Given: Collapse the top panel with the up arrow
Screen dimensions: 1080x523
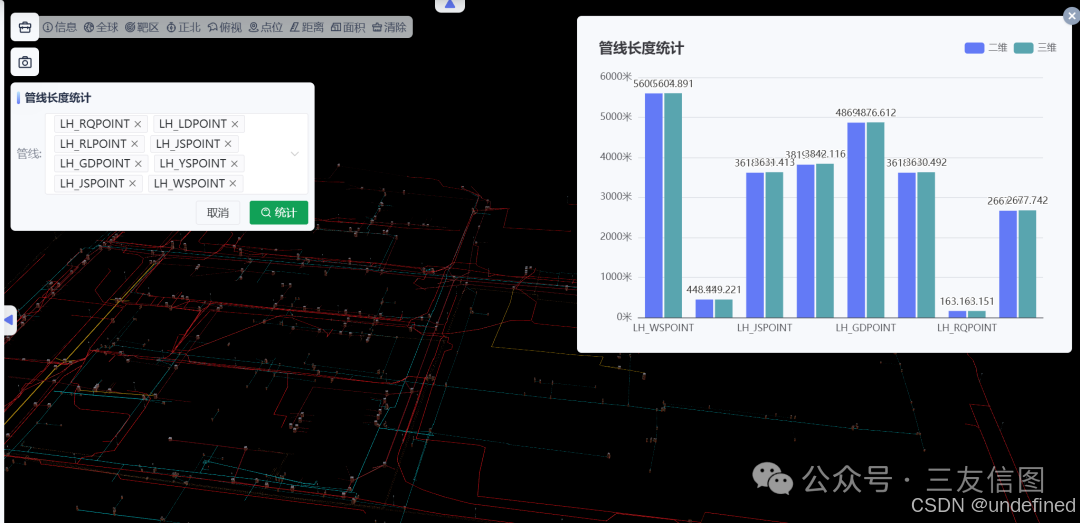Looking at the screenshot, I should click(x=450, y=5).
